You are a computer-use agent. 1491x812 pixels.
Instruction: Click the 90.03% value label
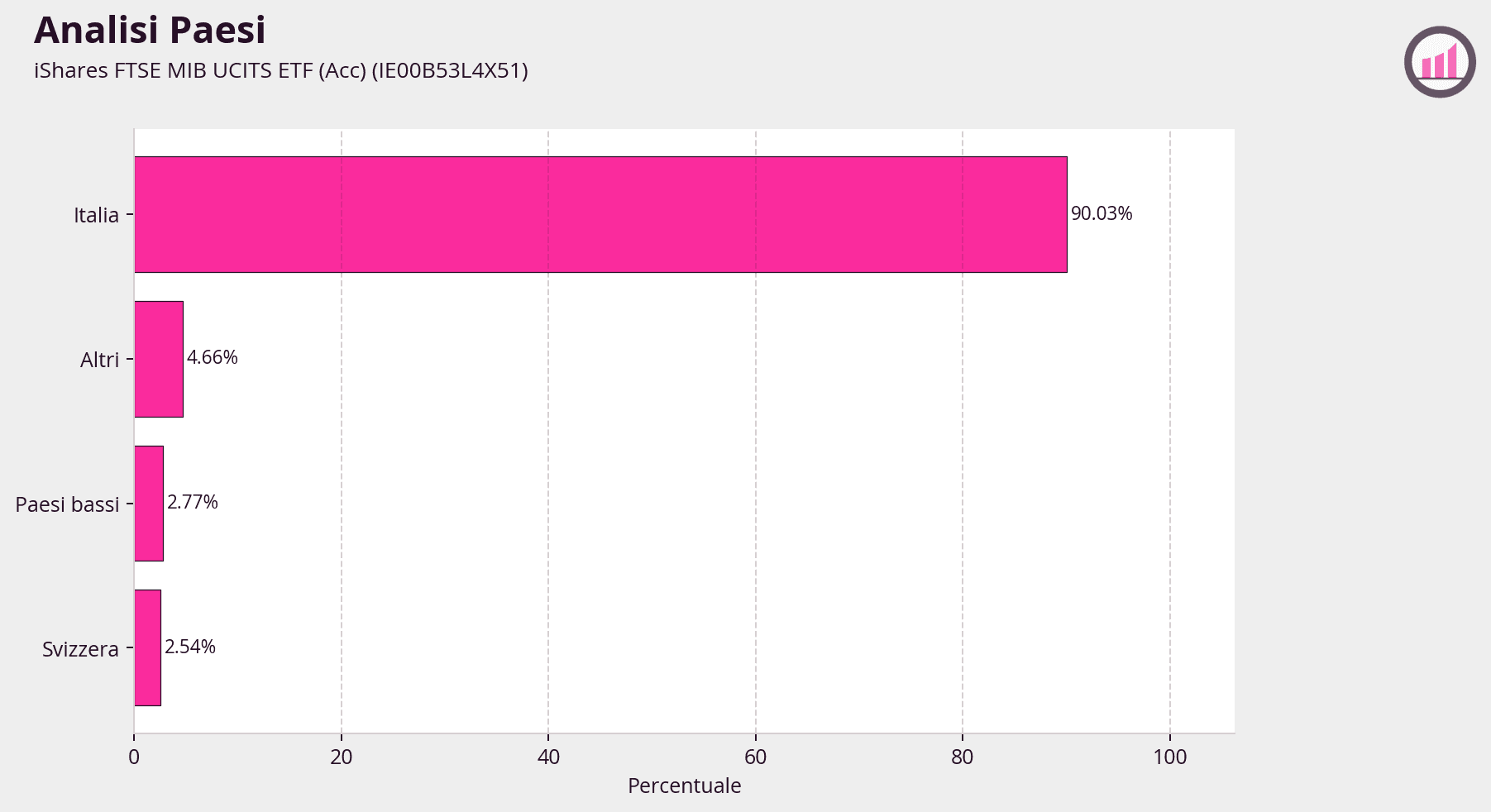[x=1102, y=213]
